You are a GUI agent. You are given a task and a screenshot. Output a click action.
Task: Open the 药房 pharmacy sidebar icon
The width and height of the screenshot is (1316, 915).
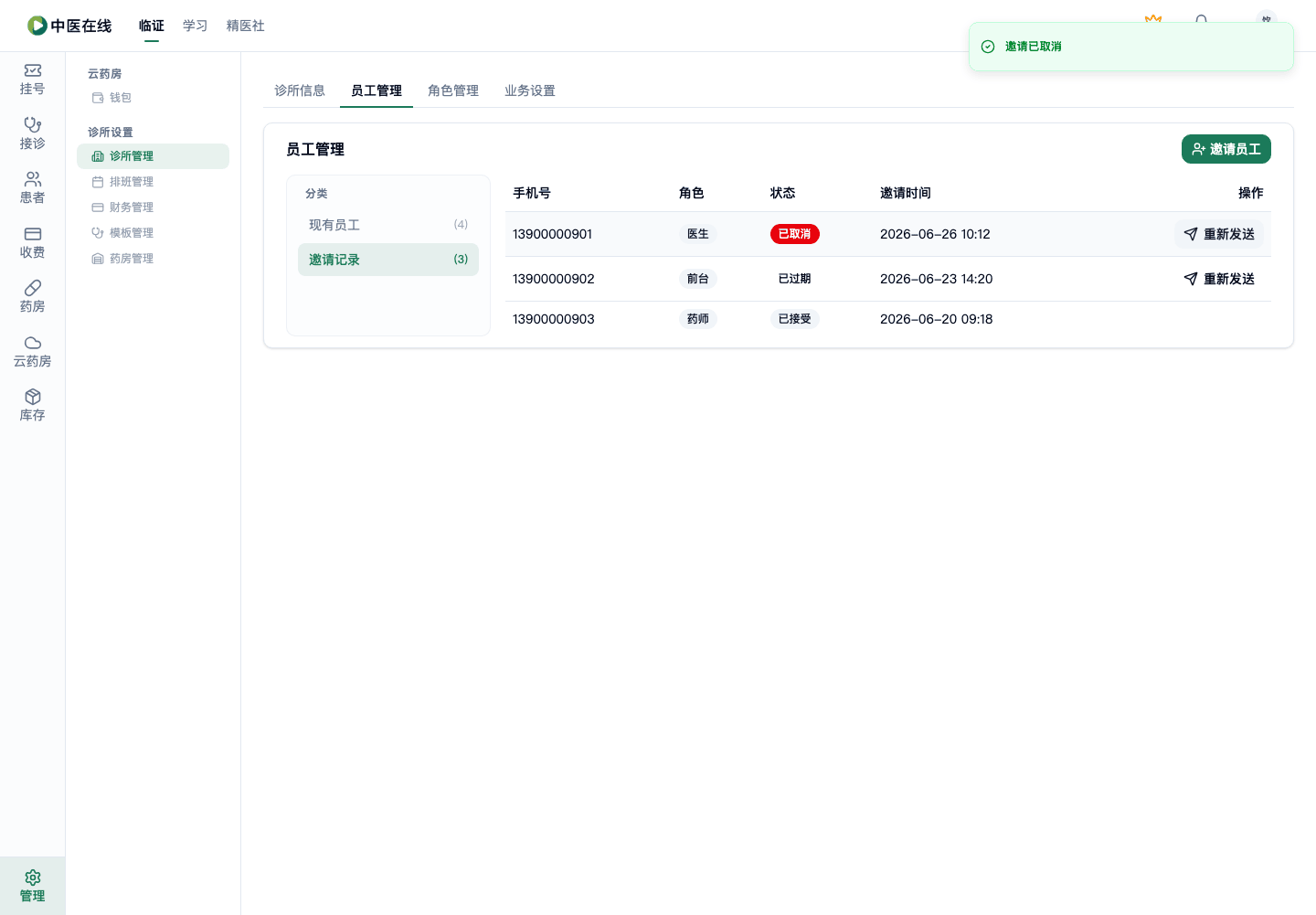[32, 297]
